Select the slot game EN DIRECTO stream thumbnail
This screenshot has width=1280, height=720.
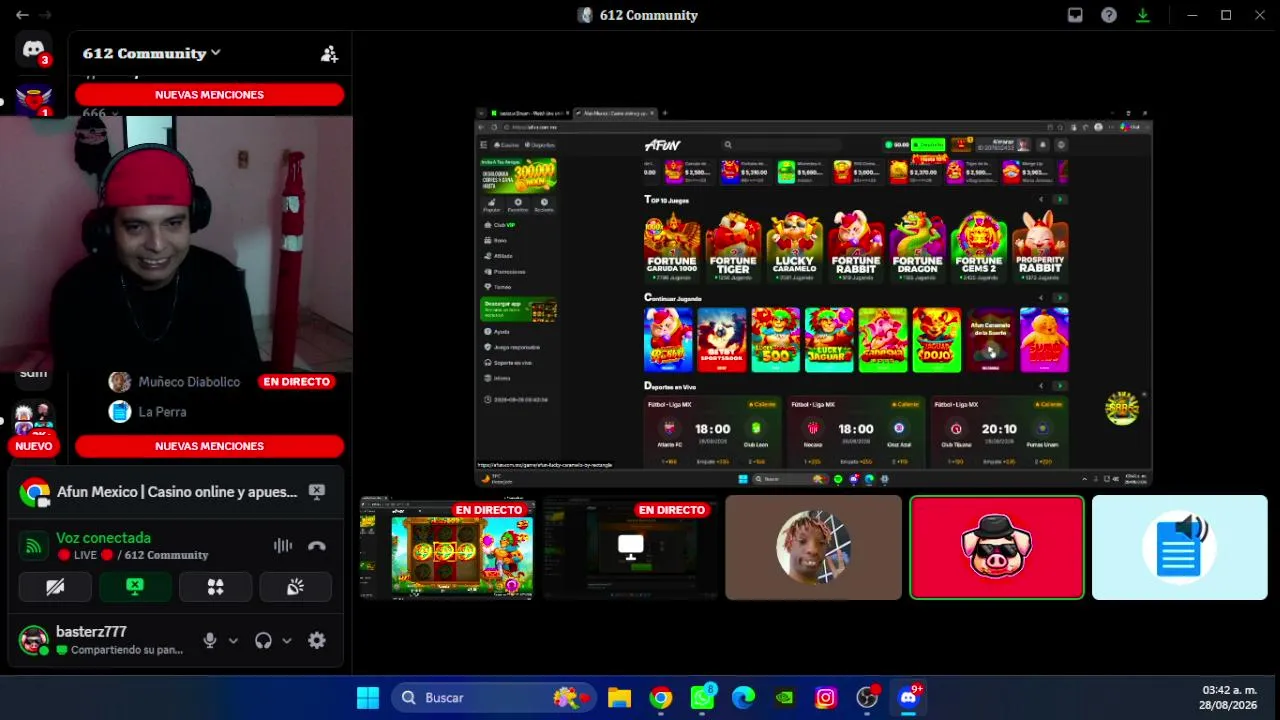[447, 548]
